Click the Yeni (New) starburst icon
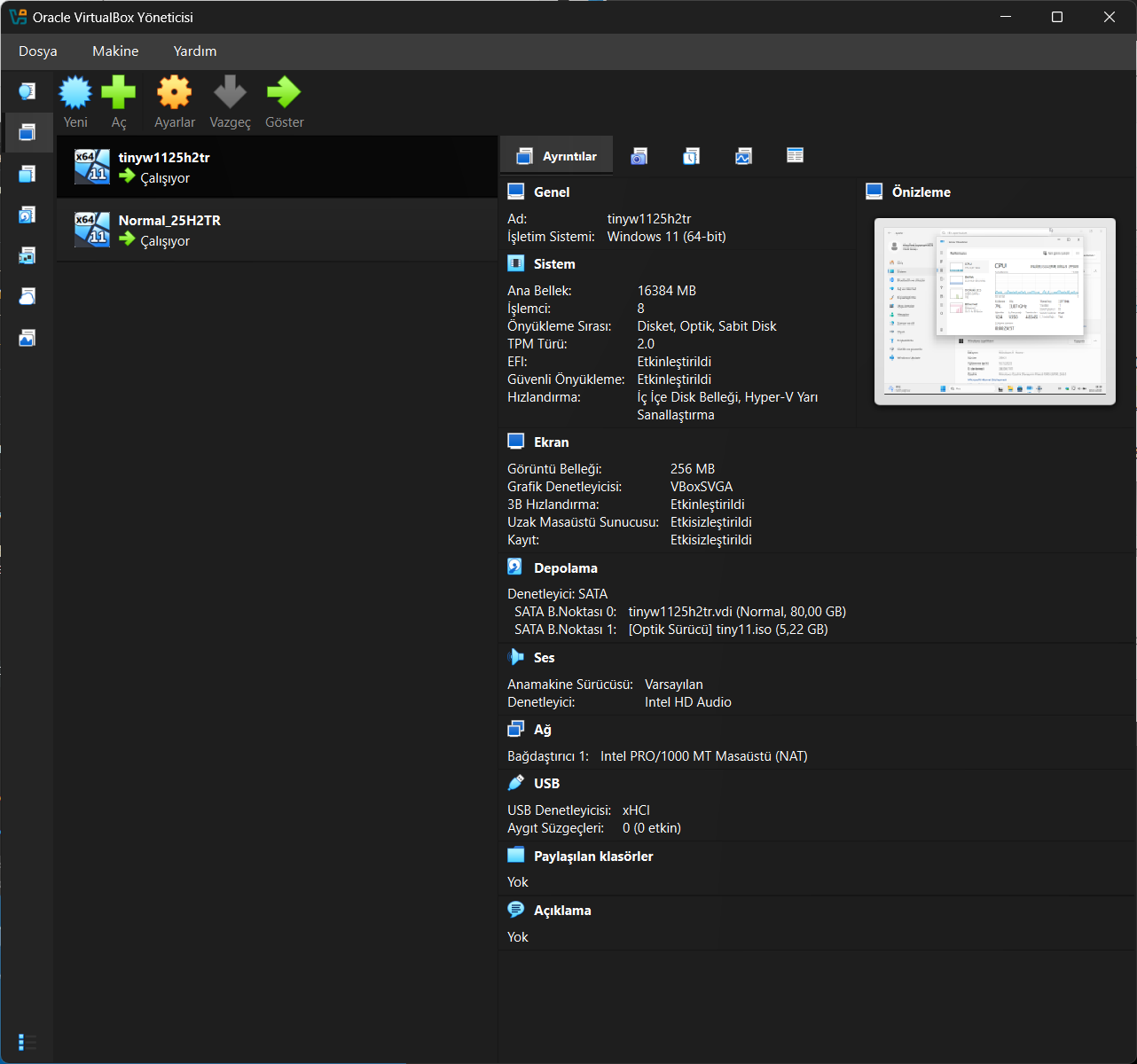Viewport: 1137px width, 1064px height. point(75,92)
